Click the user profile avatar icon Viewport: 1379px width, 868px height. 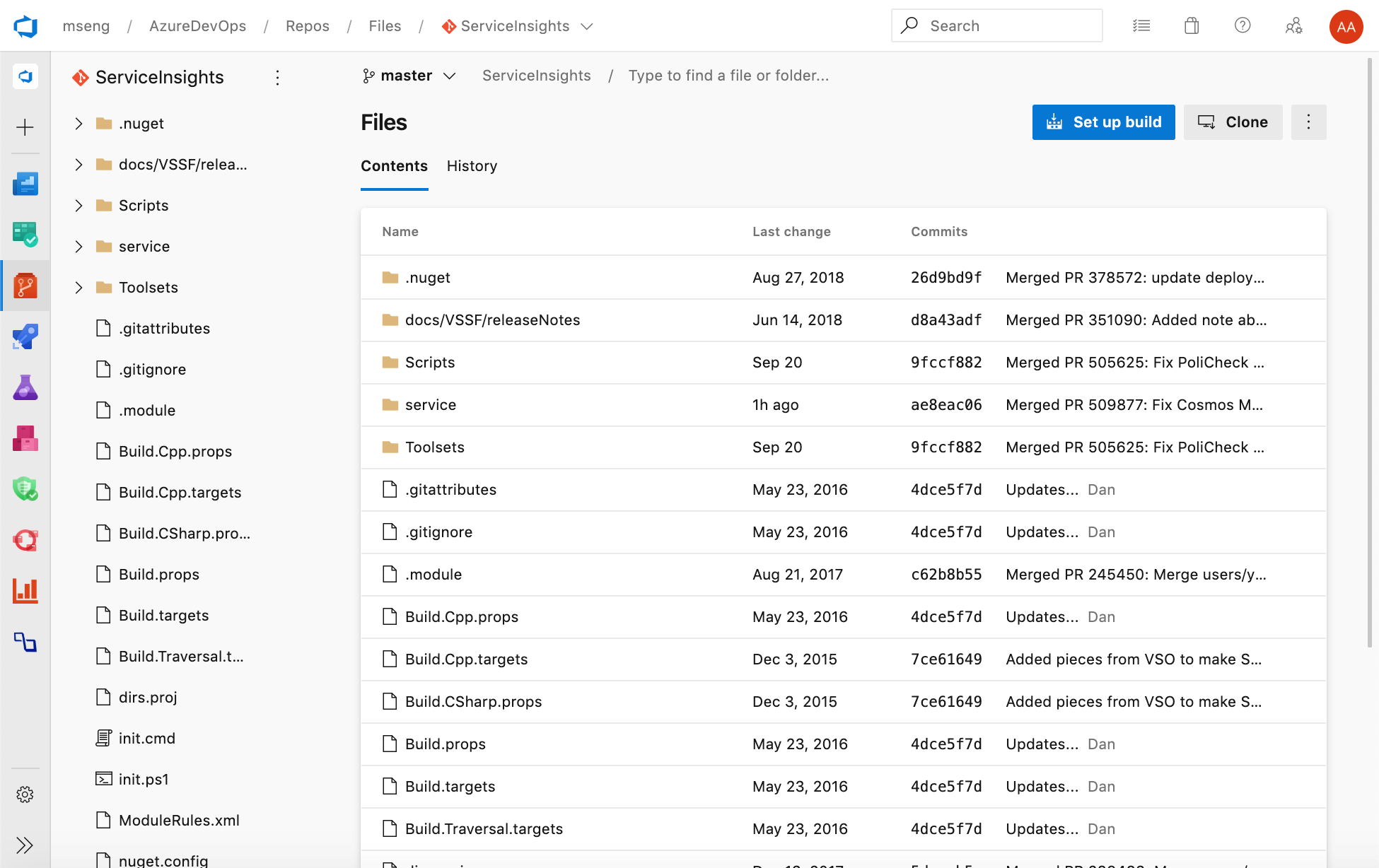coord(1346,27)
